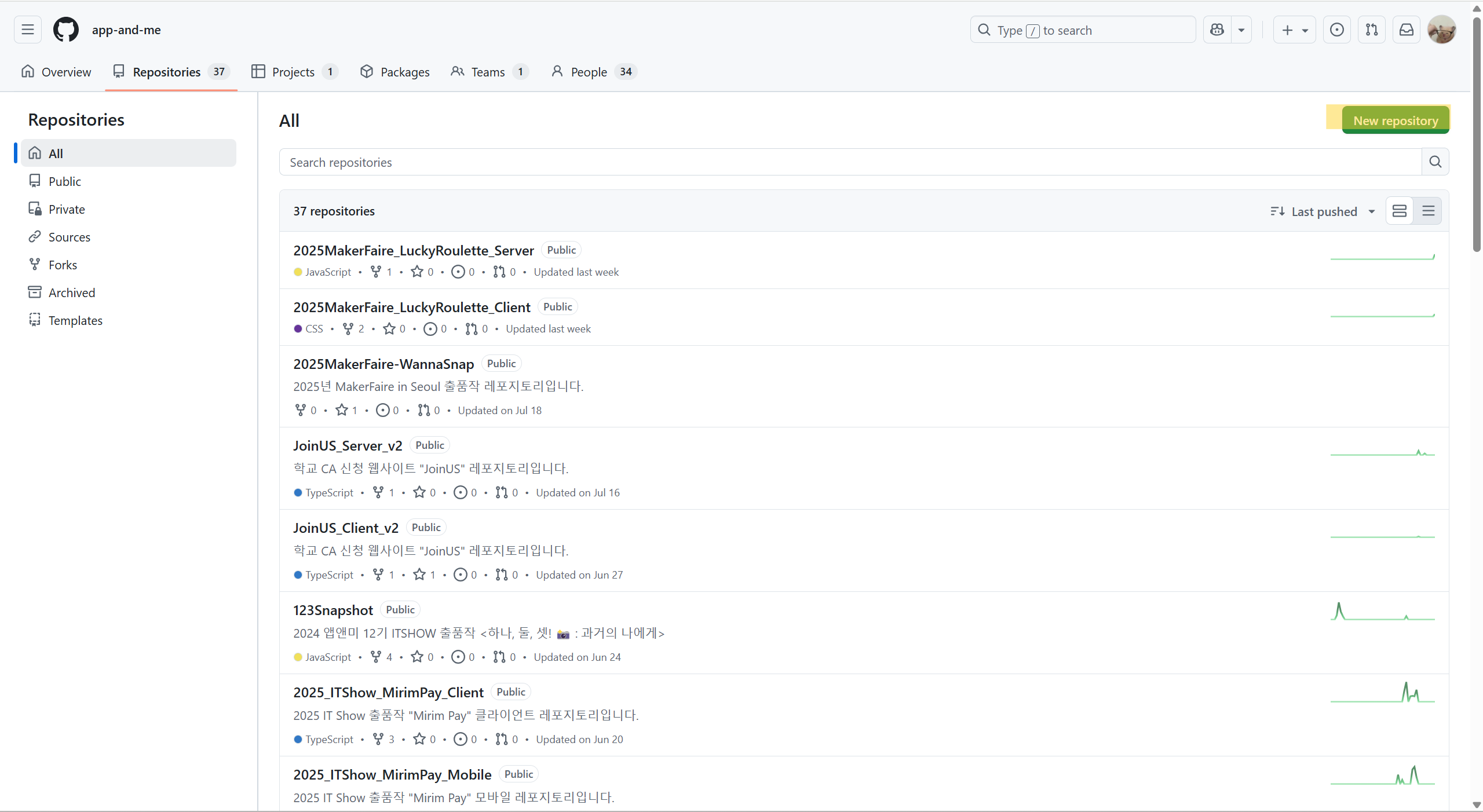Click the GitHub logo icon
The width and height of the screenshot is (1483, 812).
(x=65, y=30)
